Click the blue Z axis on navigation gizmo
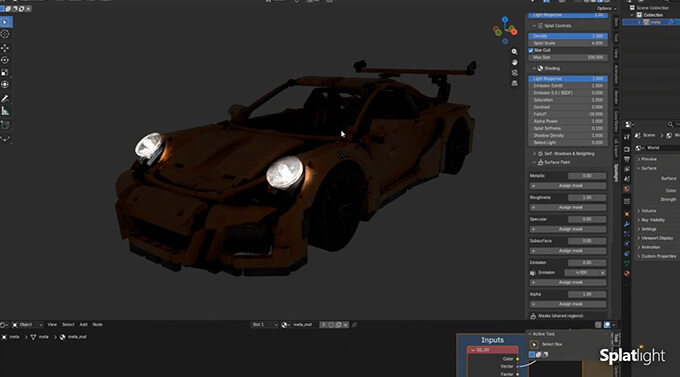 (505, 20)
